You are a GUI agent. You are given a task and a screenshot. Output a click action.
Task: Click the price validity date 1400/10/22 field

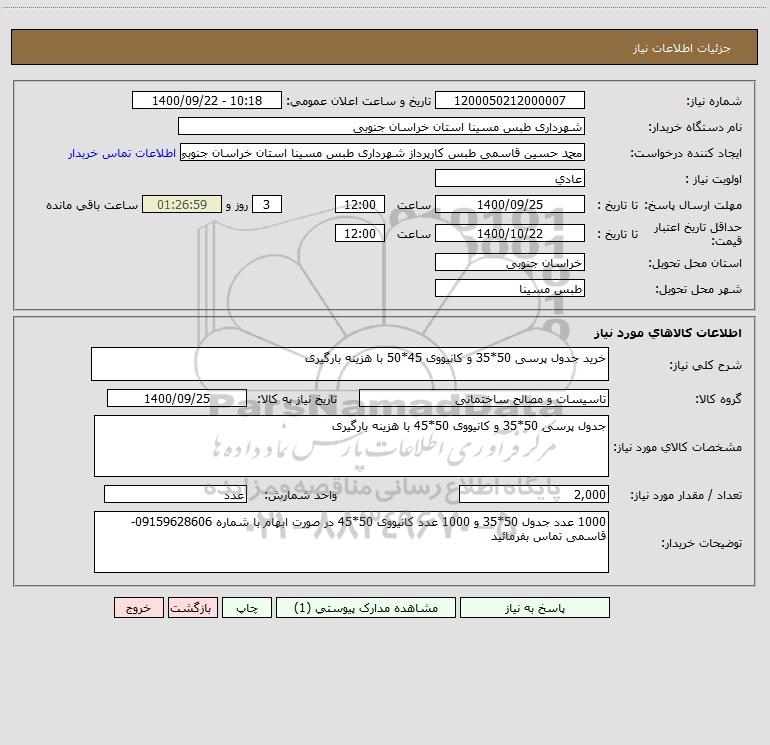(x=510, y=233)
